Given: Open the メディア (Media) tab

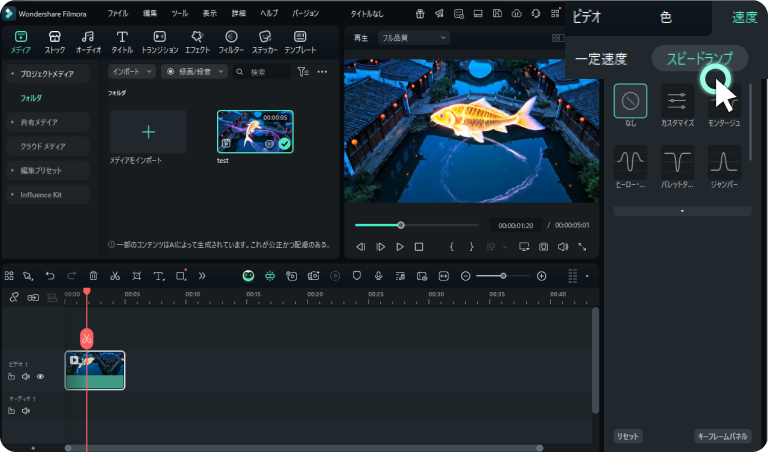Looking at the screenshot, I should pos(21,42).
